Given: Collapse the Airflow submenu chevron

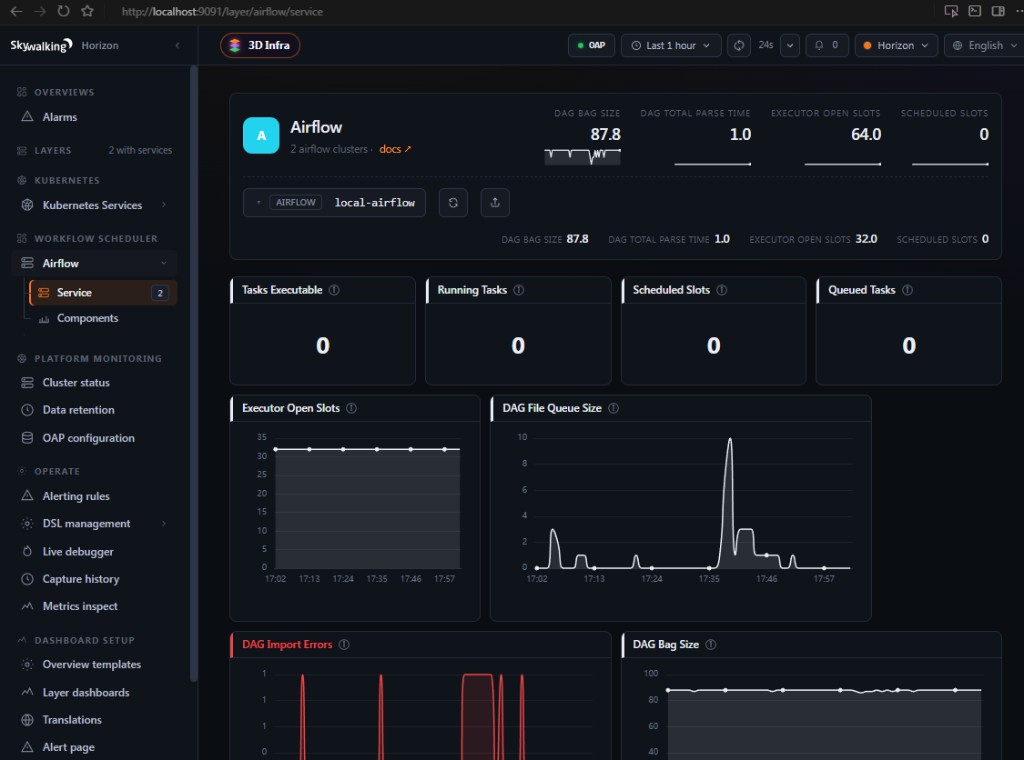Looking at the screenshot, I should pos(164,262).
